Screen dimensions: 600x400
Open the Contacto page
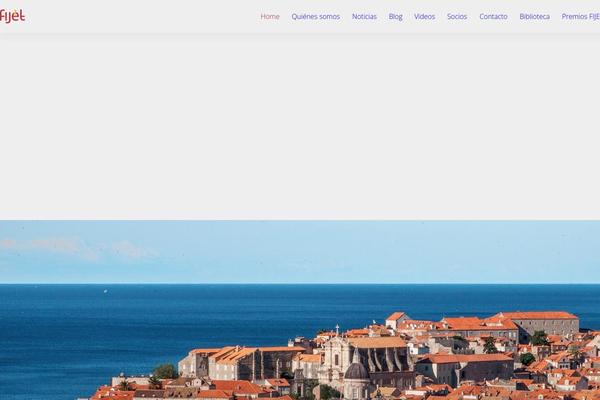coord(493,16)
